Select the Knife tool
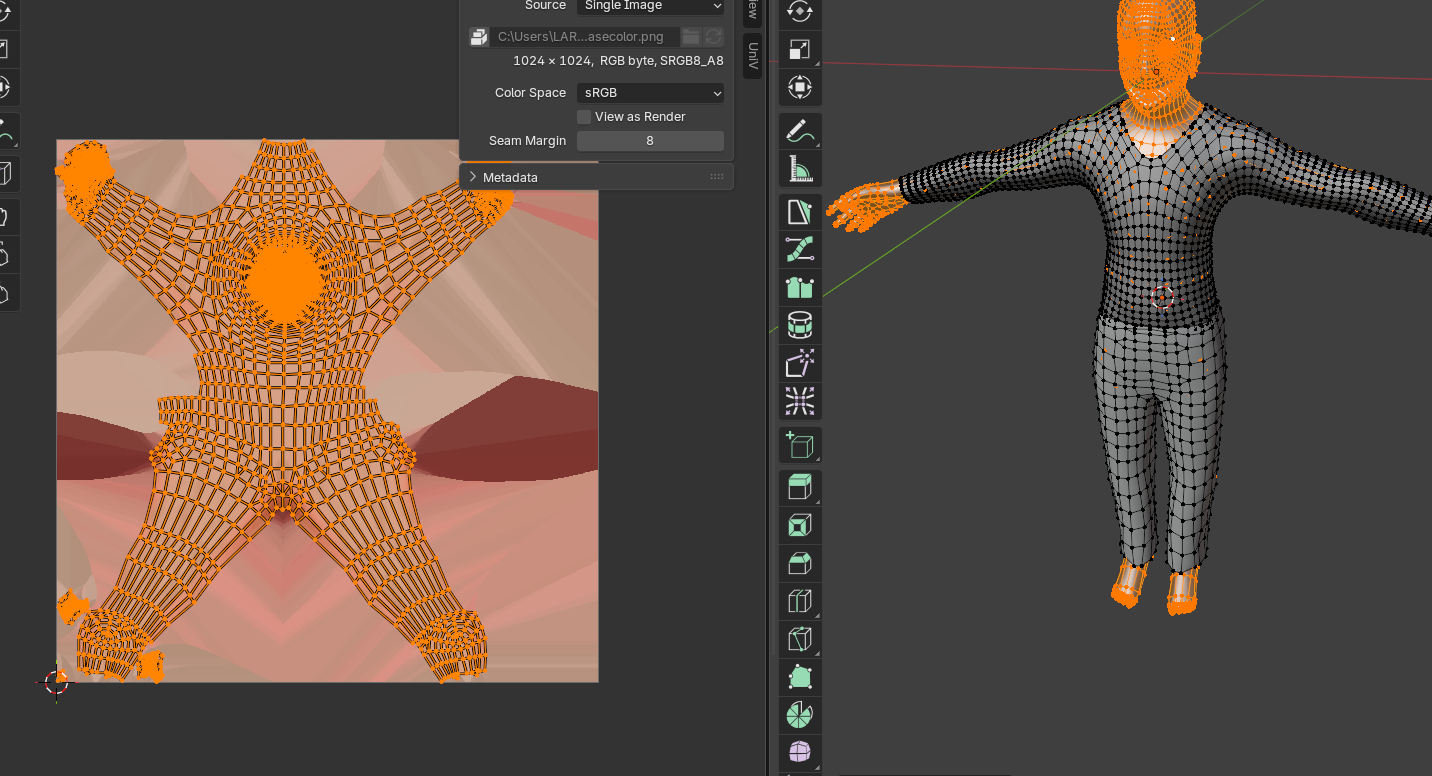 (x=800, y=639)
